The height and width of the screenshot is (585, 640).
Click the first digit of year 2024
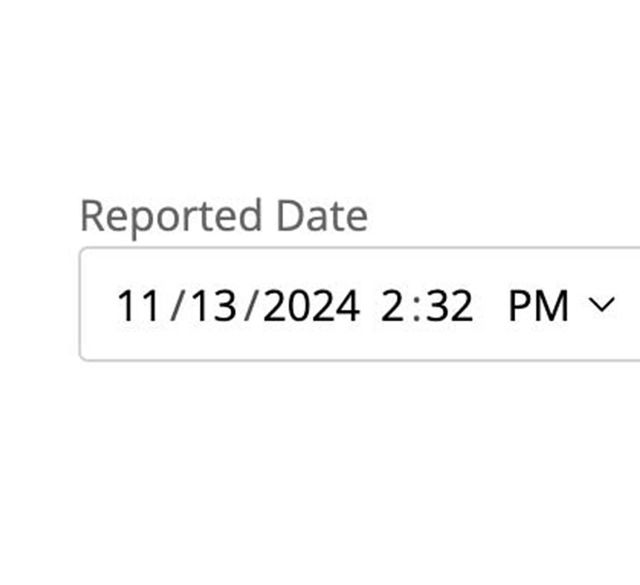277,305
